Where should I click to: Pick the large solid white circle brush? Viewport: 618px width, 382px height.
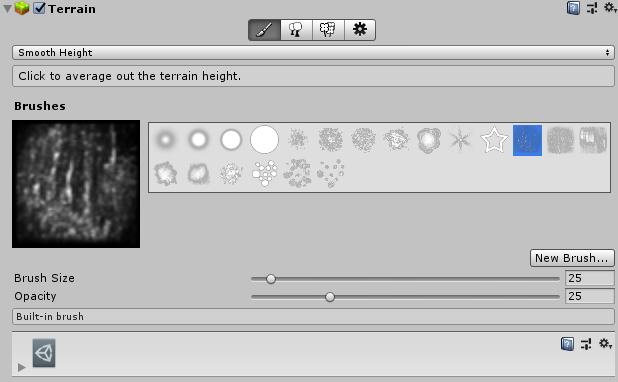[264, 140]
